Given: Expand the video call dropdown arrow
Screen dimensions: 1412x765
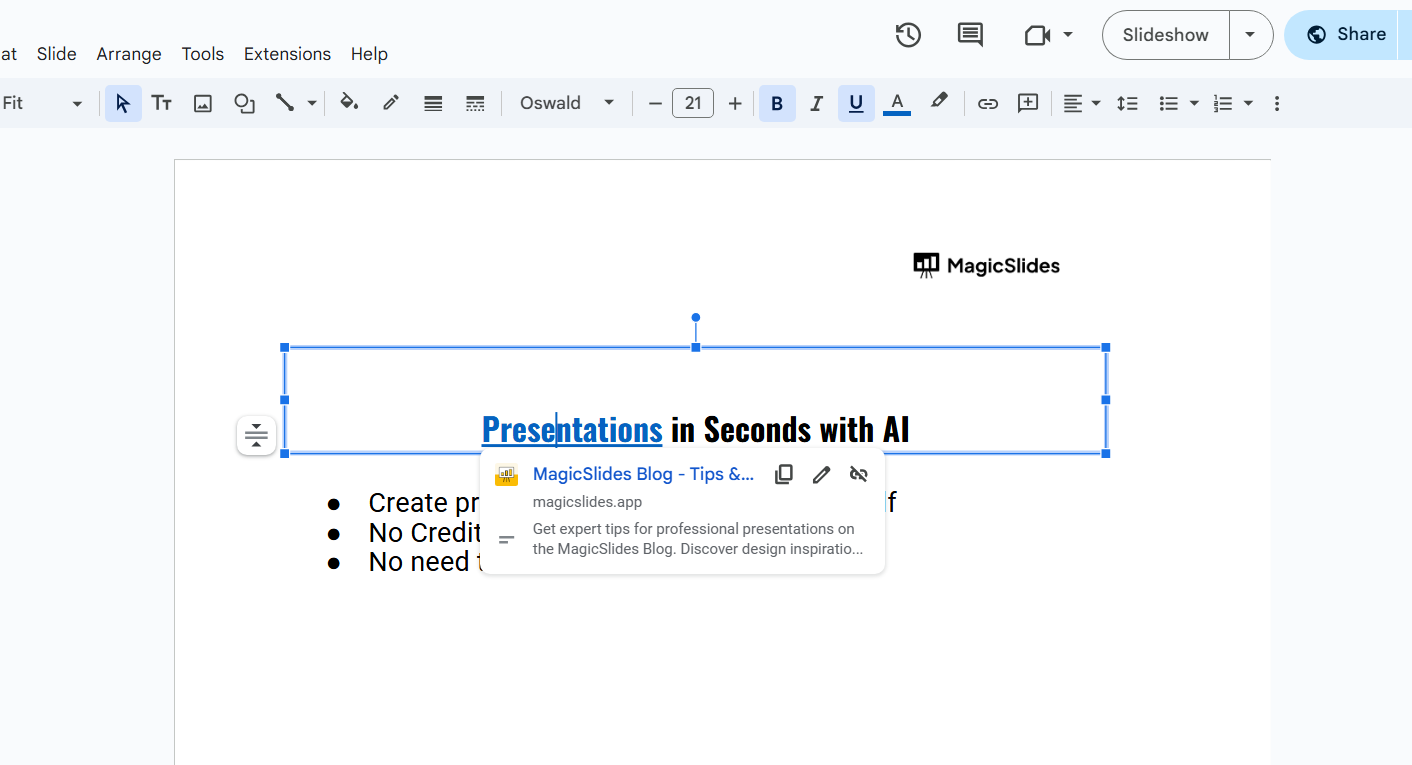Looking at the screenshot, I should [1068, 35].
